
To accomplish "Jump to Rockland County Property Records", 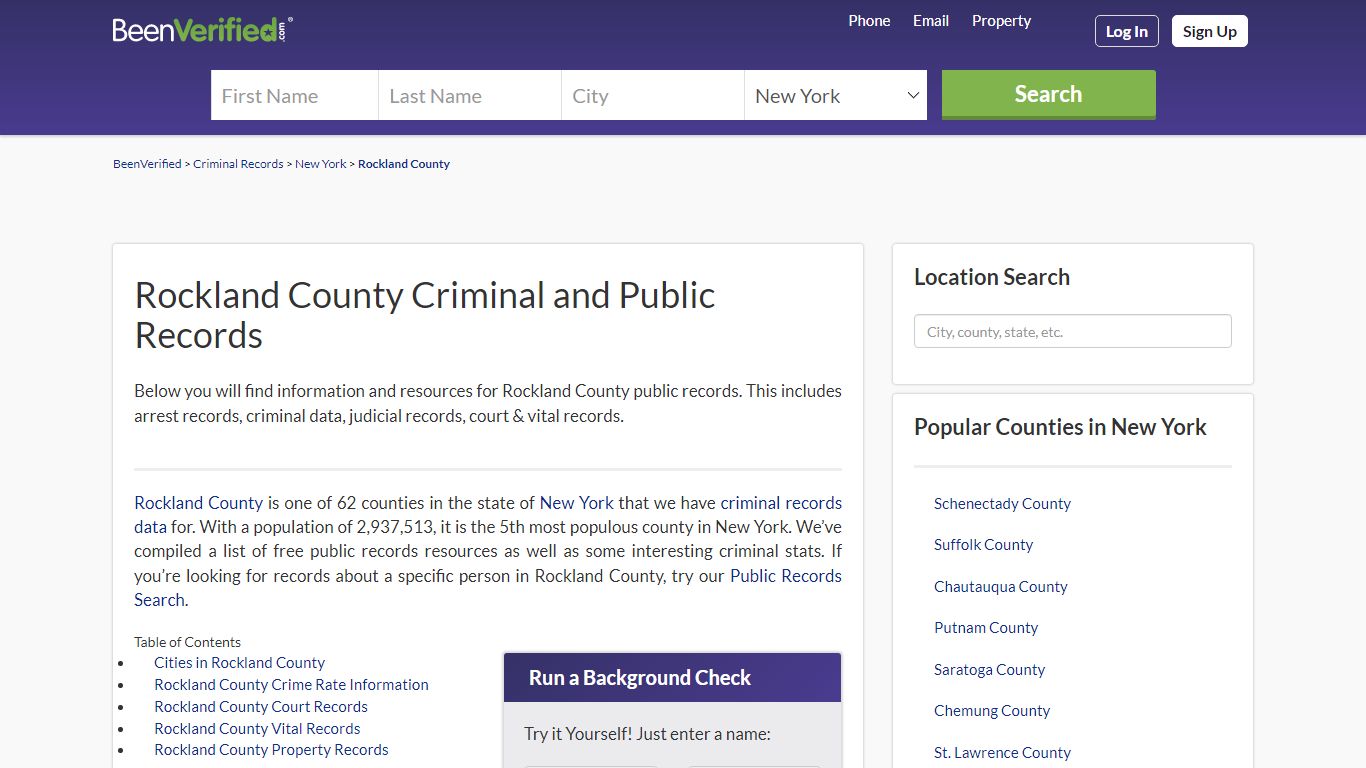I will pyautogui.click(x=271, y=750).
